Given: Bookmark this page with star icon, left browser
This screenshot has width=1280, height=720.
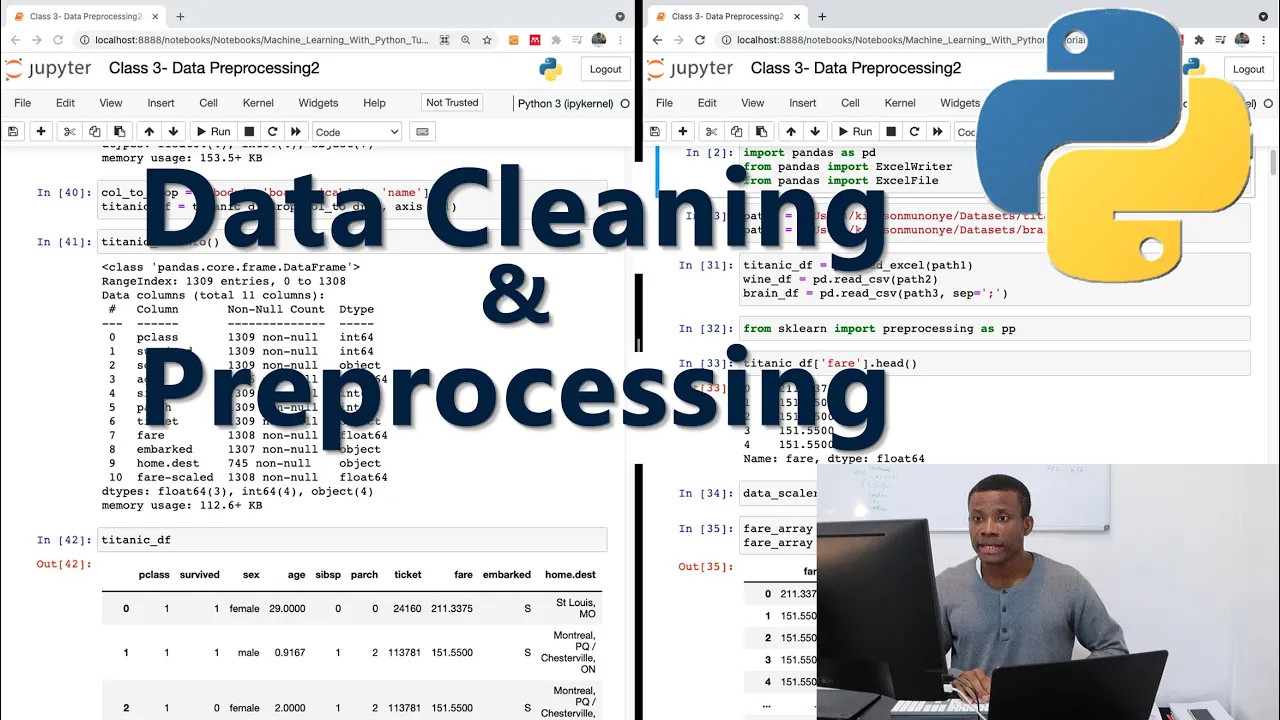Looking at the screenshot, I should pos(487,40).
